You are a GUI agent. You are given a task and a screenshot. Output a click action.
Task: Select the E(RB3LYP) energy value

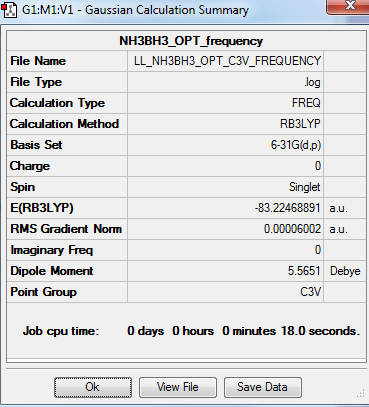click(225, 208)
